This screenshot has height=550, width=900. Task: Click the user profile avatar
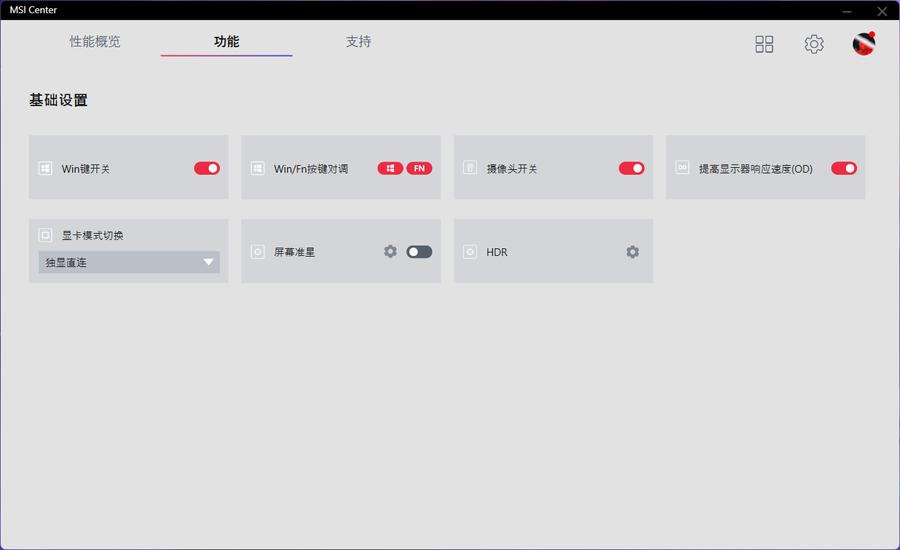pyautogui.click(x=864, y=44)
